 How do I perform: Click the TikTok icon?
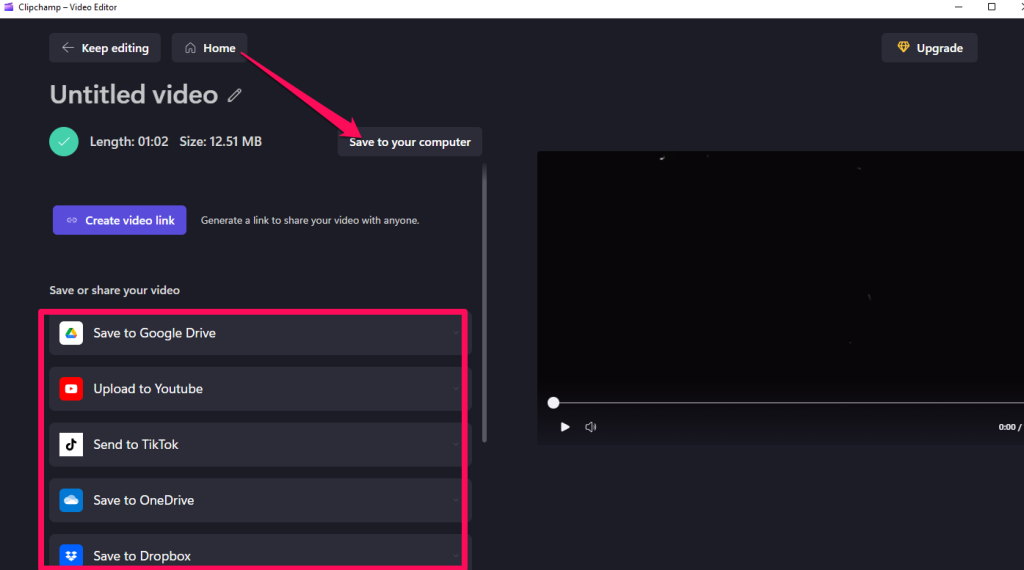click(x=71, y=445)
